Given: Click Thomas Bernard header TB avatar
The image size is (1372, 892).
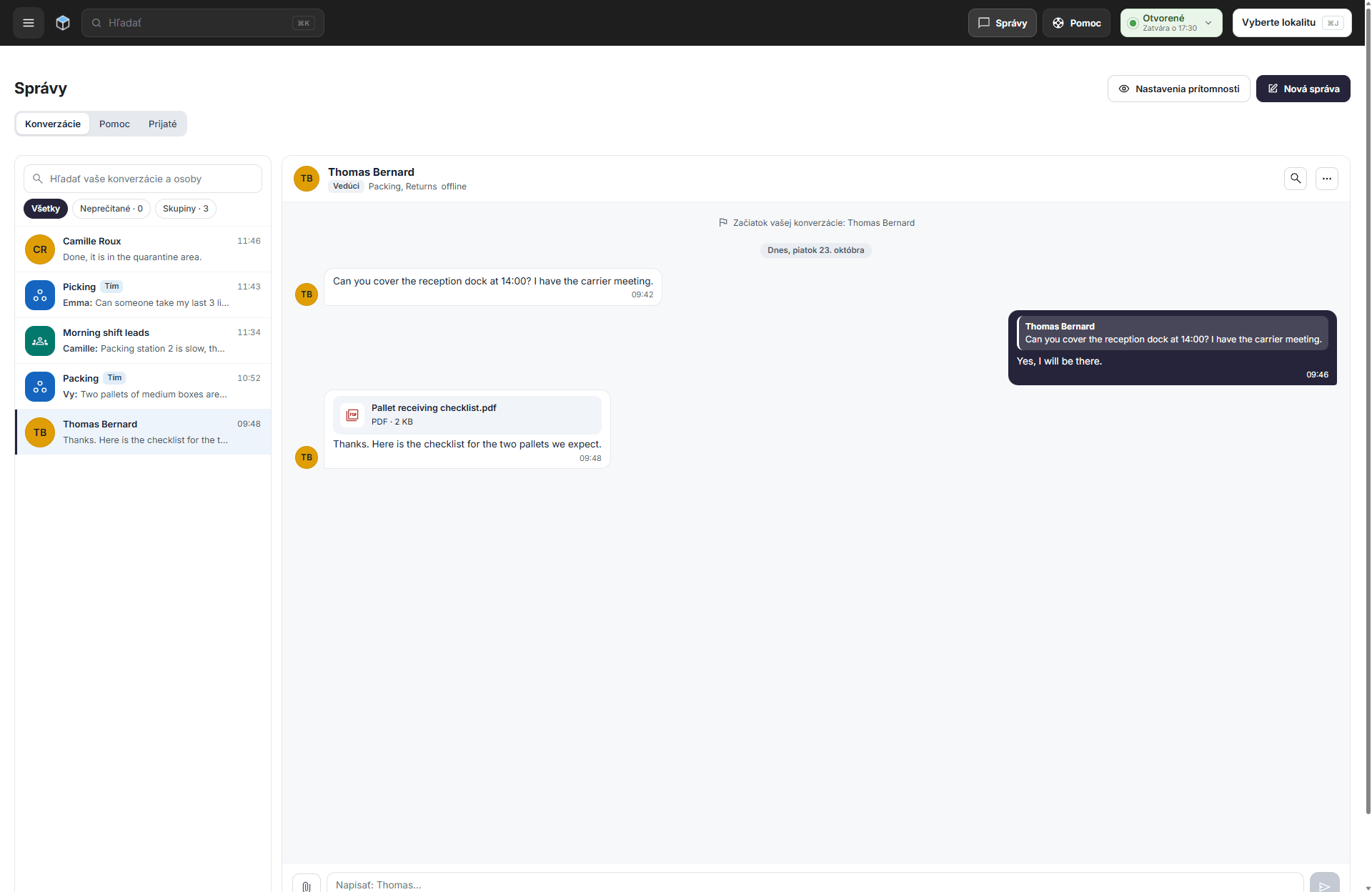Looking at the screenshot, I should [307, 179].
